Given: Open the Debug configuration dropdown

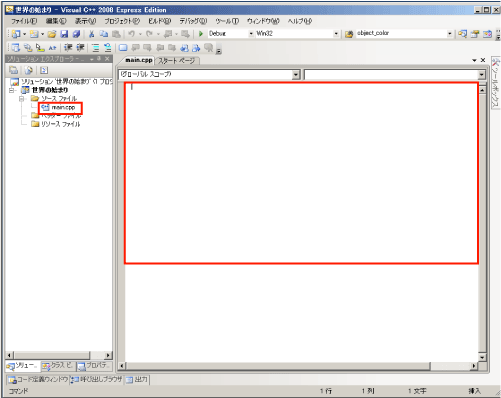Looking at the screenshot, I should click(231, 34).
